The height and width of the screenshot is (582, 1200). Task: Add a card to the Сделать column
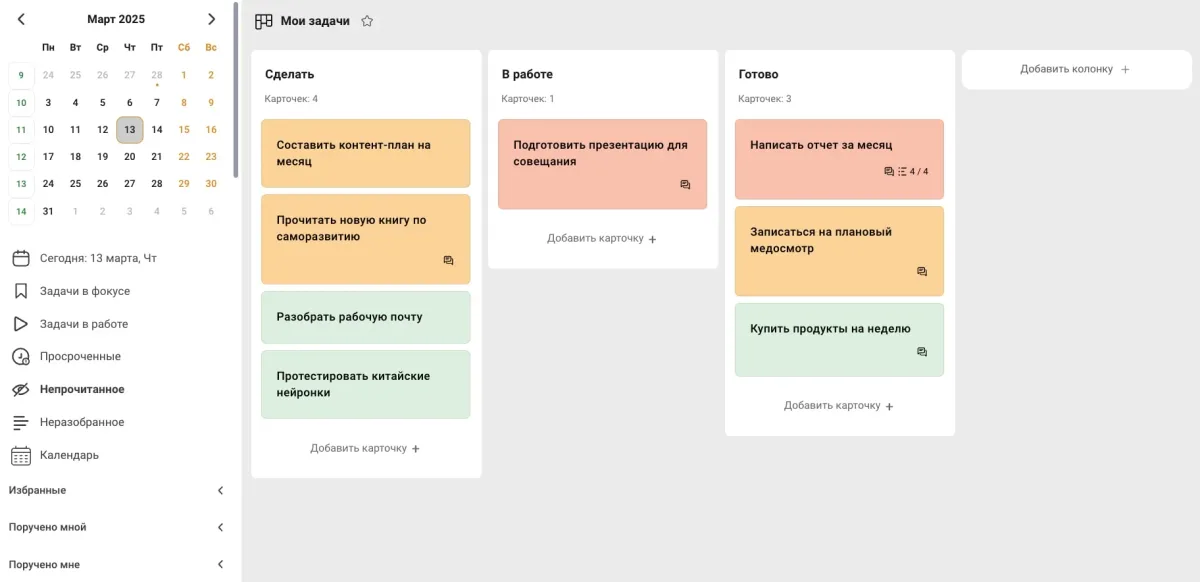pyautogui.click(x=365, y=448)
